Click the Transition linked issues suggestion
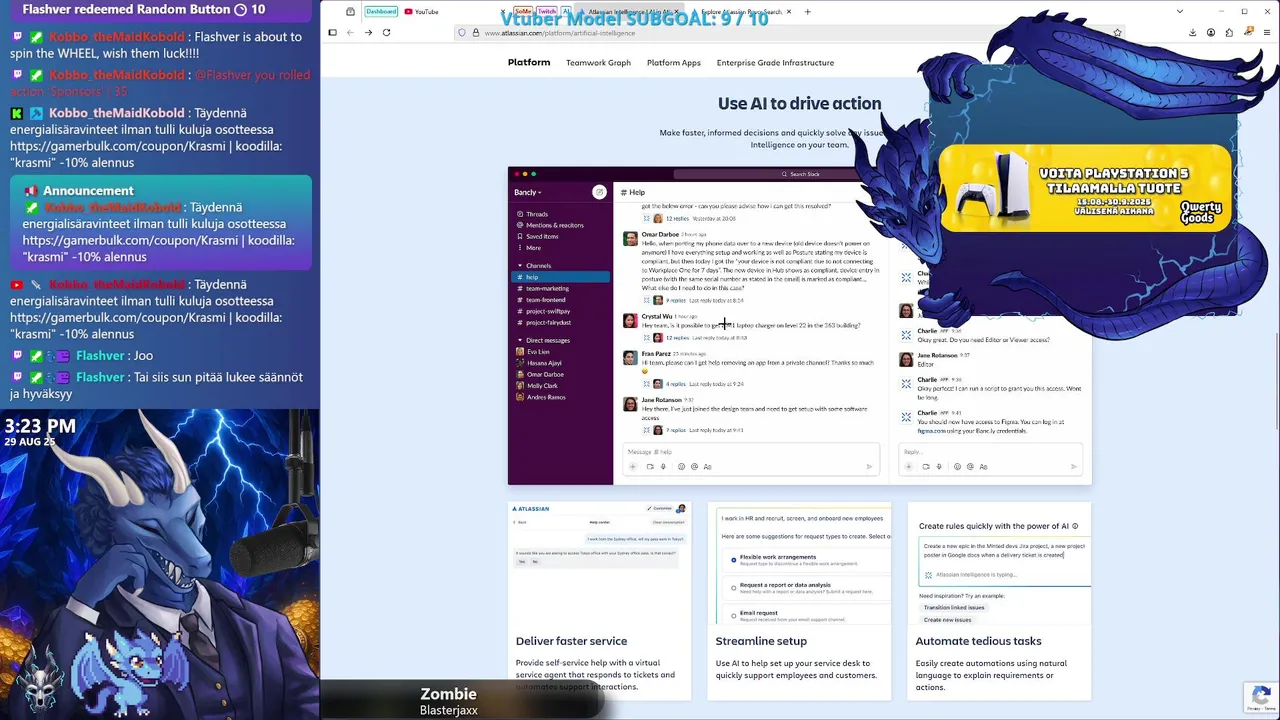 click(954, 607)
